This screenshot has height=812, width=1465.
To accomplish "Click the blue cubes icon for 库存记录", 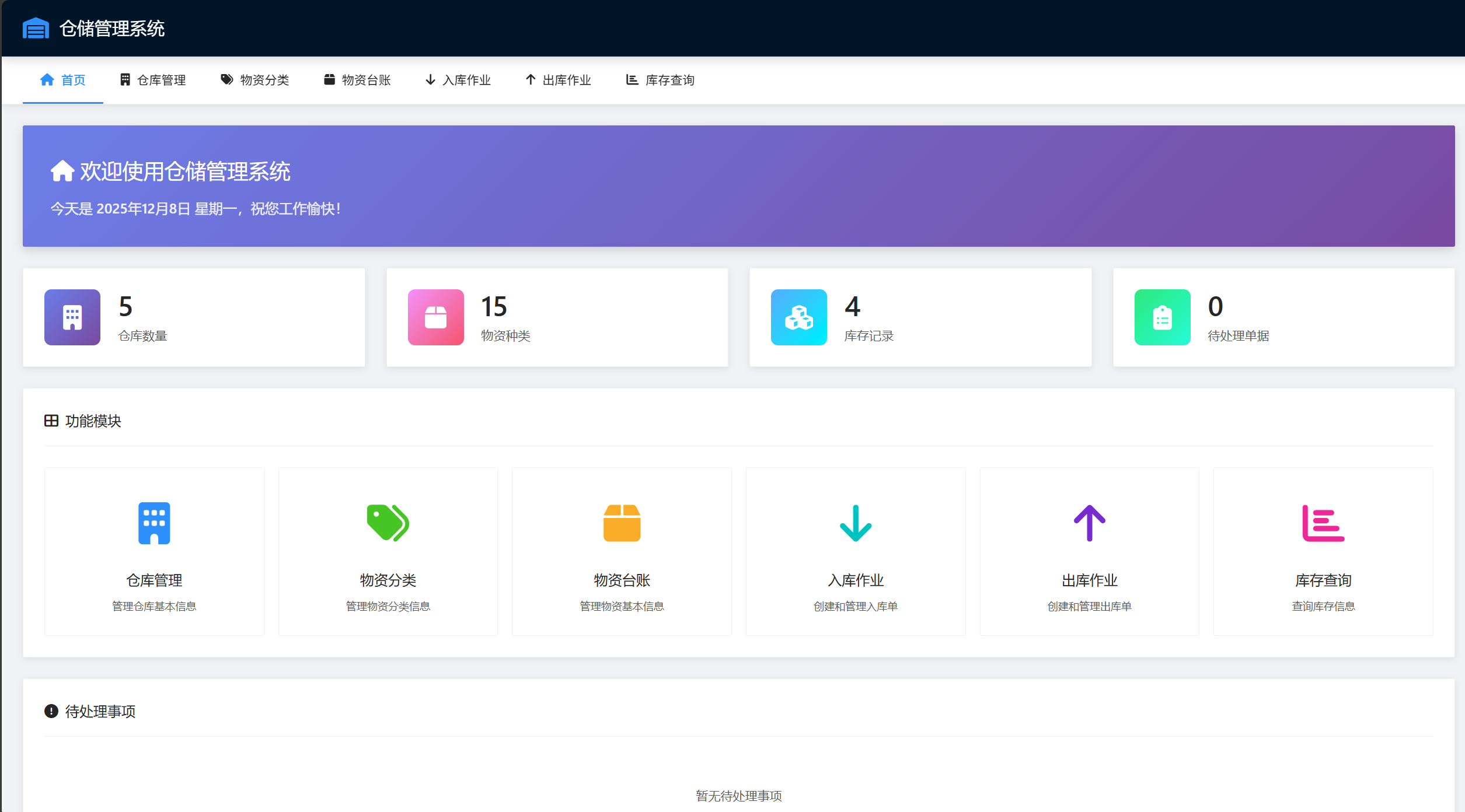I will point(798,317).
